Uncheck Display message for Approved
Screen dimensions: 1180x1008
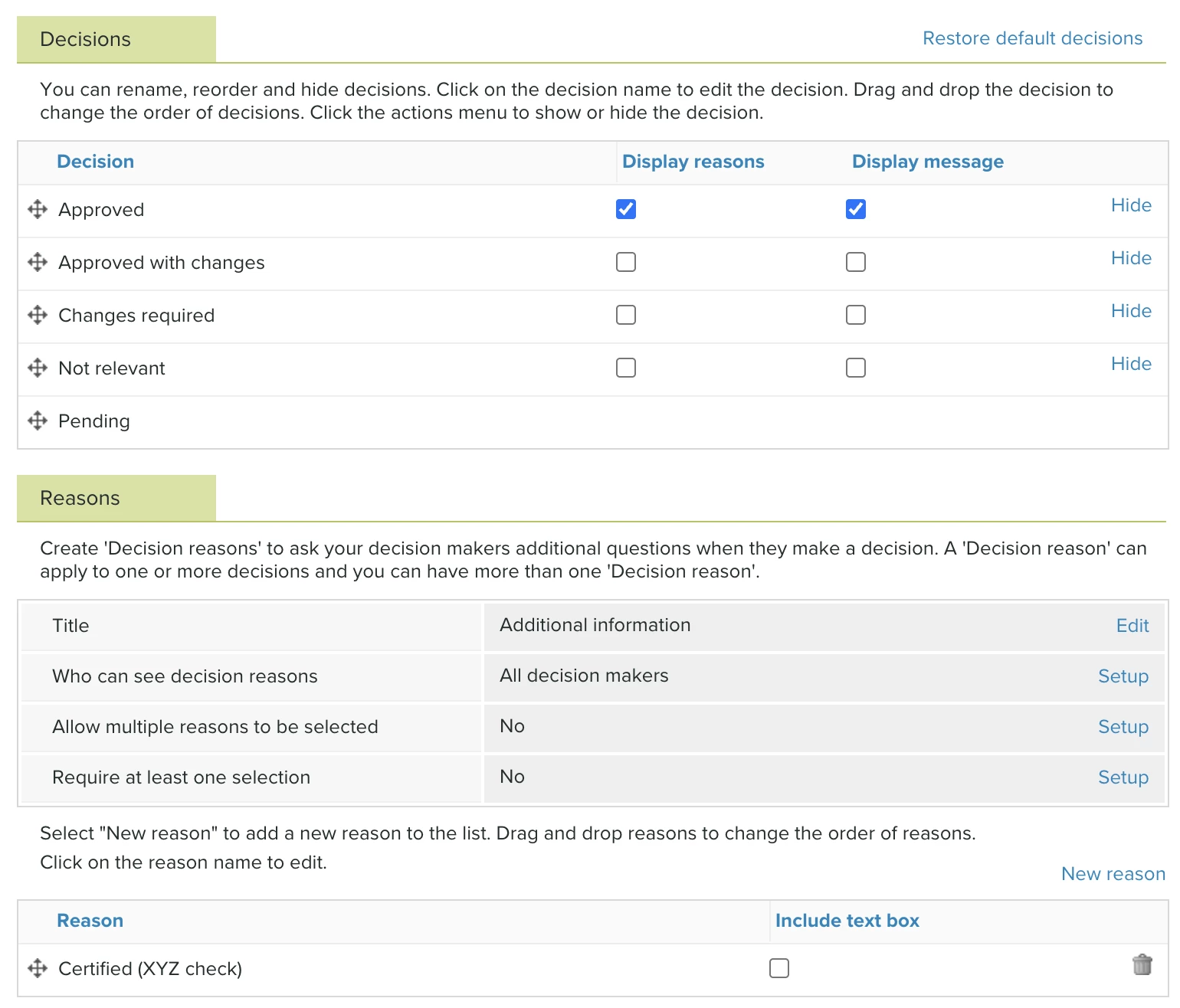856,209
